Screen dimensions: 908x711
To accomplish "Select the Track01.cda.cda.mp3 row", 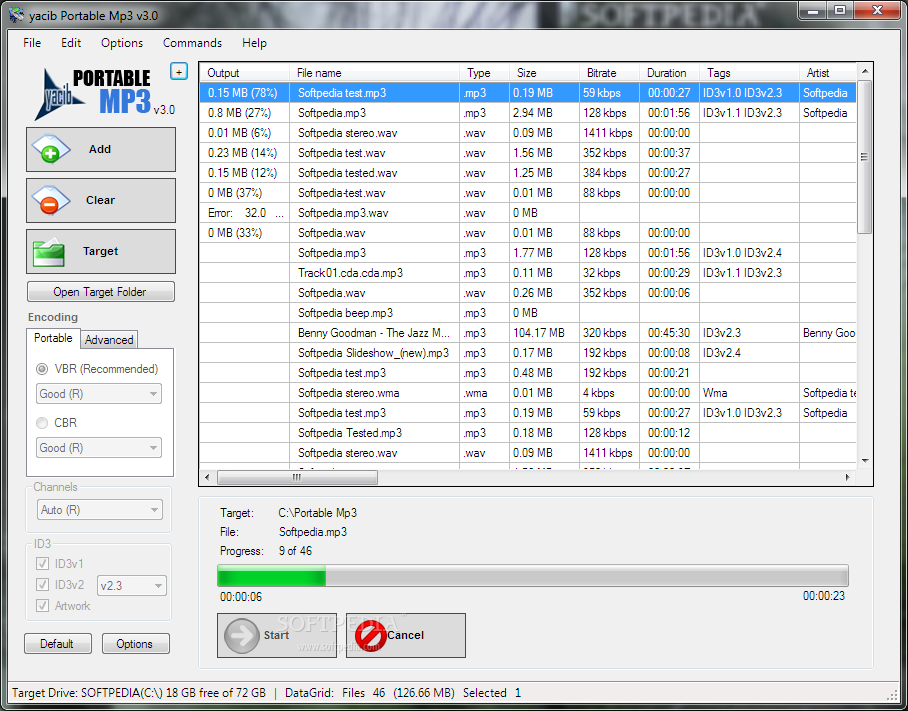I will 528,273.
